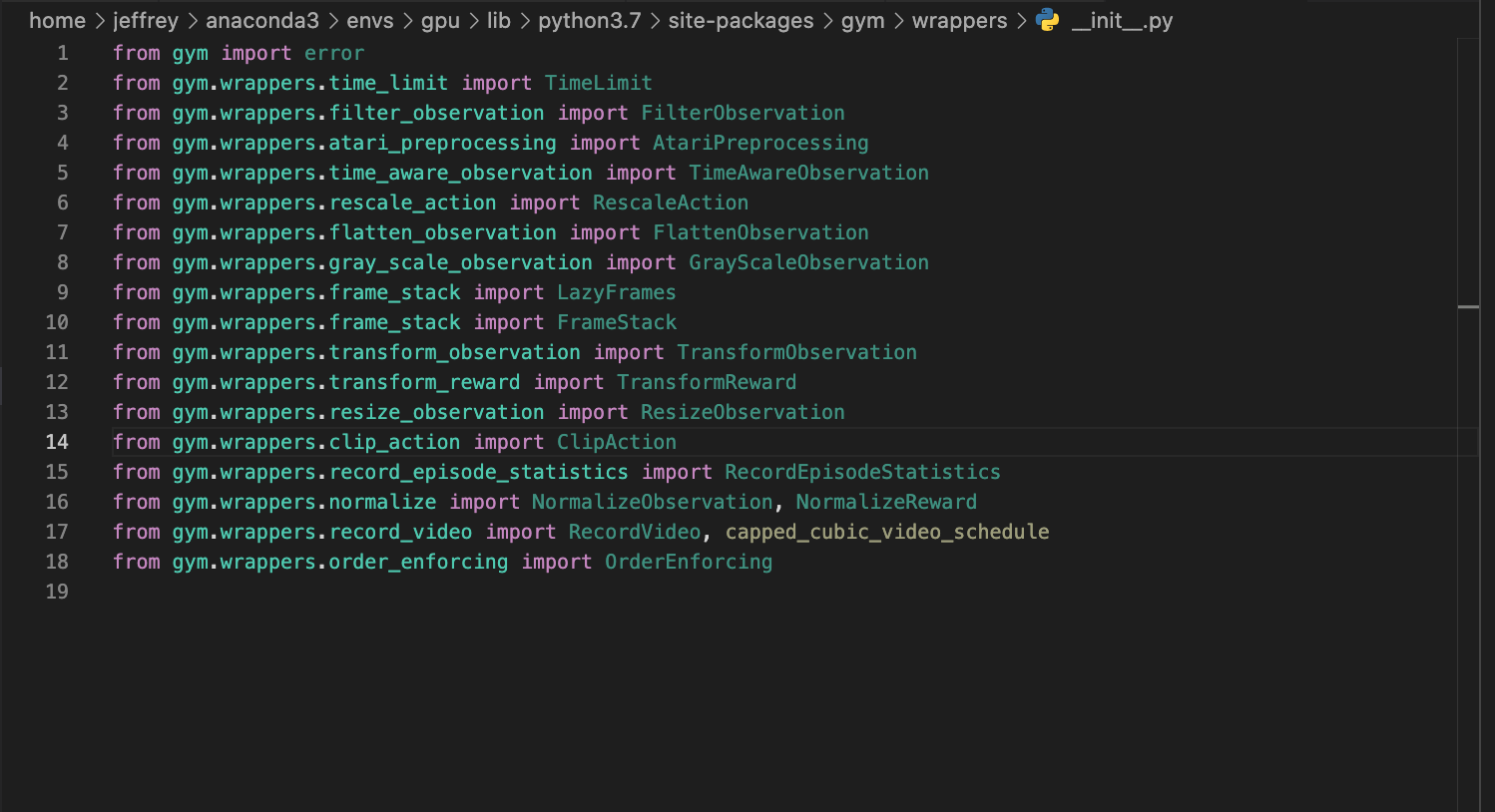Click "anaconda3" in the breadcrumb
This screenshot has width=1495, height=812.
click(262, 20)
